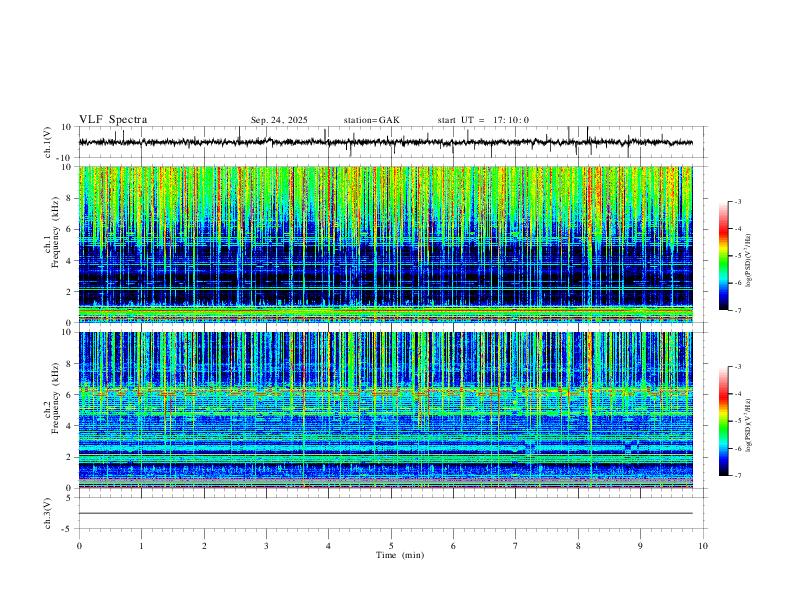Click the "start UT = 17:10:0" text

pyautogui.click(x=483, y=120)
